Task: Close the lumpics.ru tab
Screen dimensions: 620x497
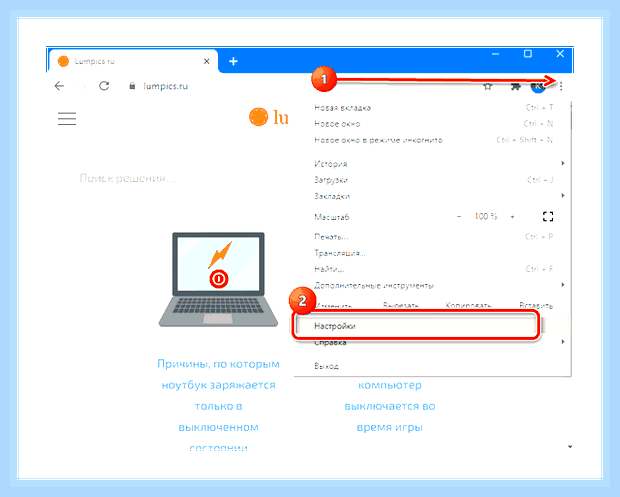Action: click(206, 61)
